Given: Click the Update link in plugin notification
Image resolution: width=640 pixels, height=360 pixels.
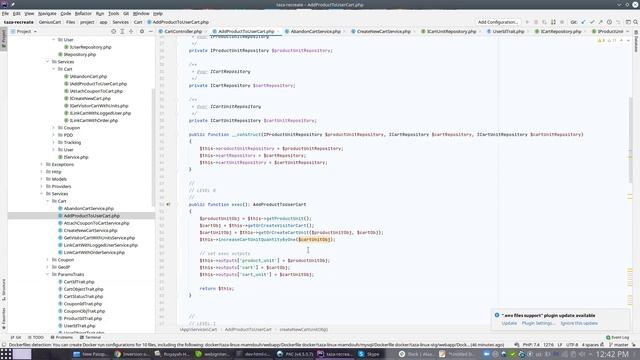Looking at the screenshot, I should click(509, 323).
